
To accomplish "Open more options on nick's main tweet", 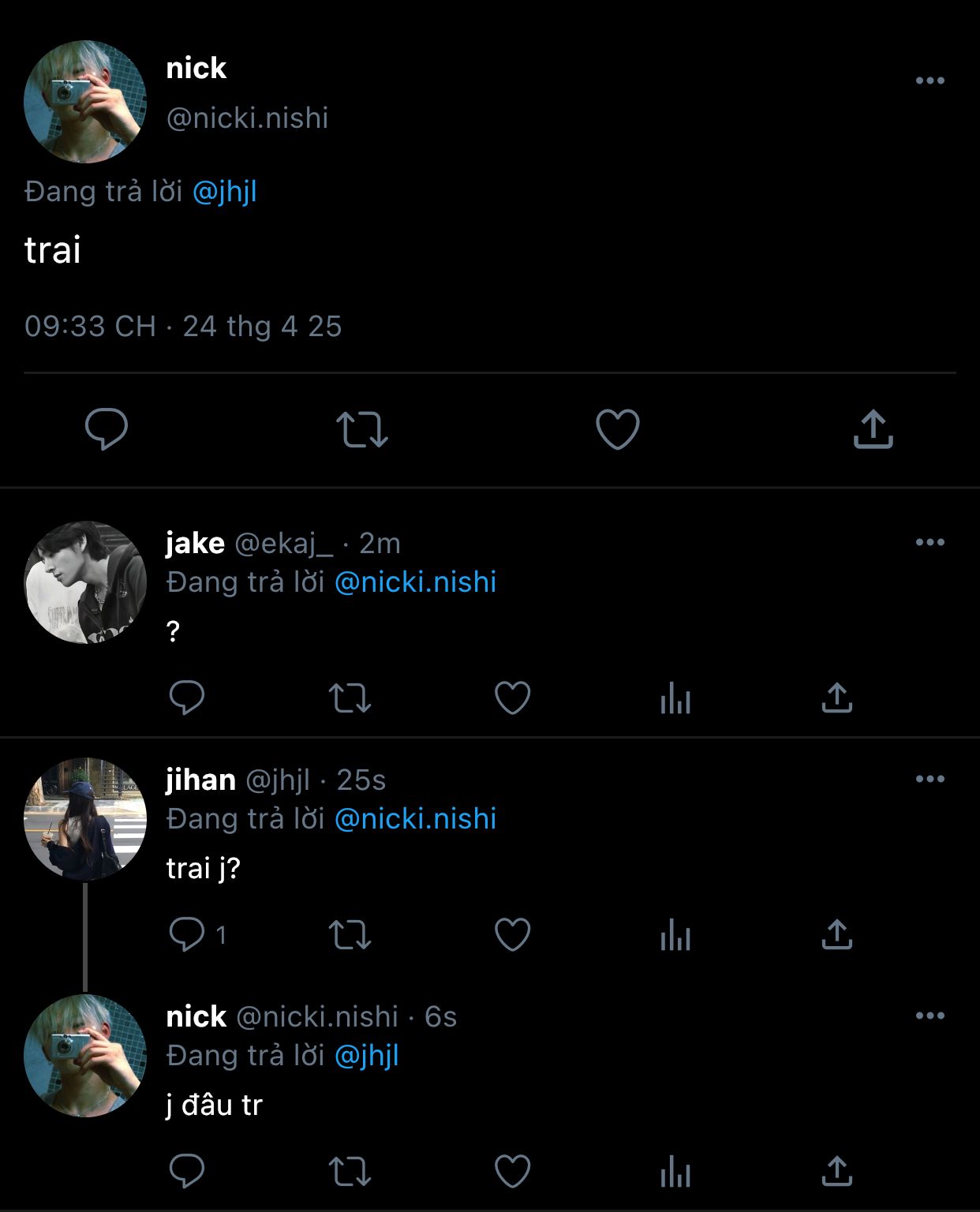I will click(x=930, y=80).
